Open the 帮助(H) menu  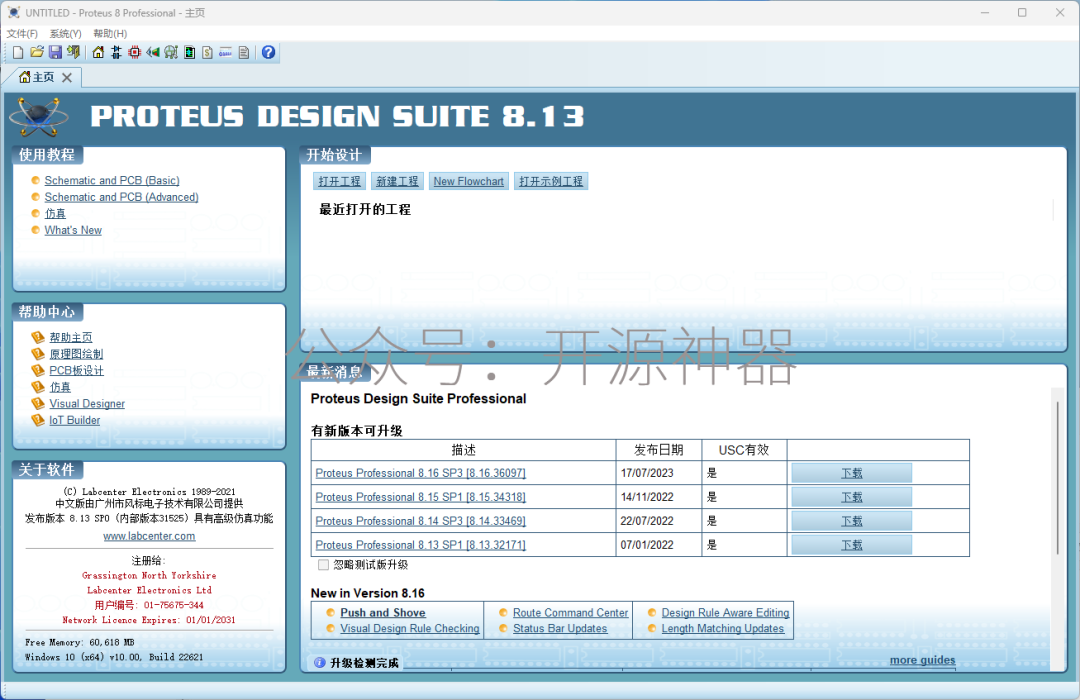coord(110,33)
